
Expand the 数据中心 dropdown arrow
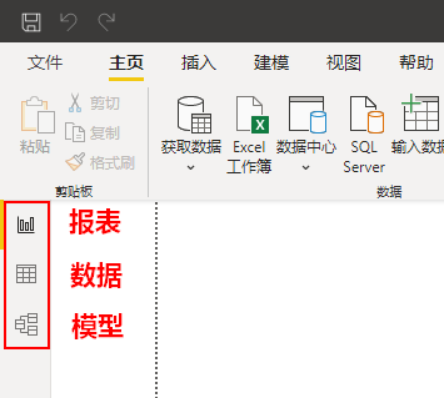pyautogui.click(x=306, y=167)
